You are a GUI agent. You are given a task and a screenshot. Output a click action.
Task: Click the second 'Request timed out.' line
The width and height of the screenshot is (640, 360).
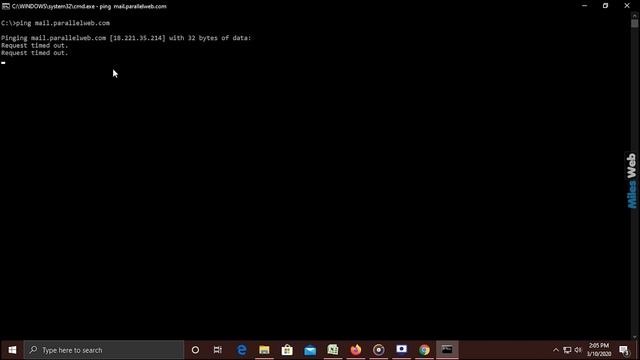(x=35, y=53)
